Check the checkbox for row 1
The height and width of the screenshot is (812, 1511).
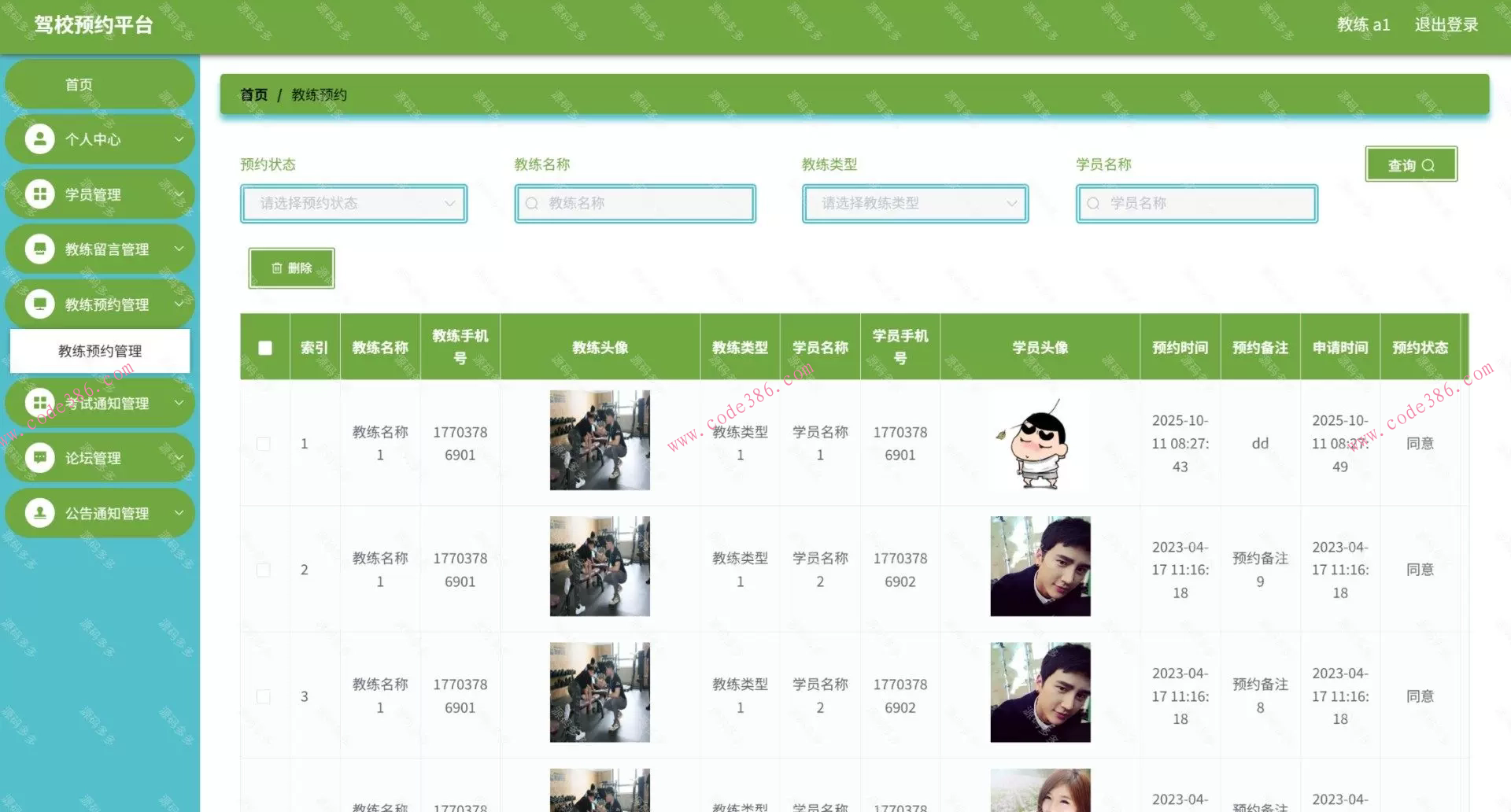(264, 443)
